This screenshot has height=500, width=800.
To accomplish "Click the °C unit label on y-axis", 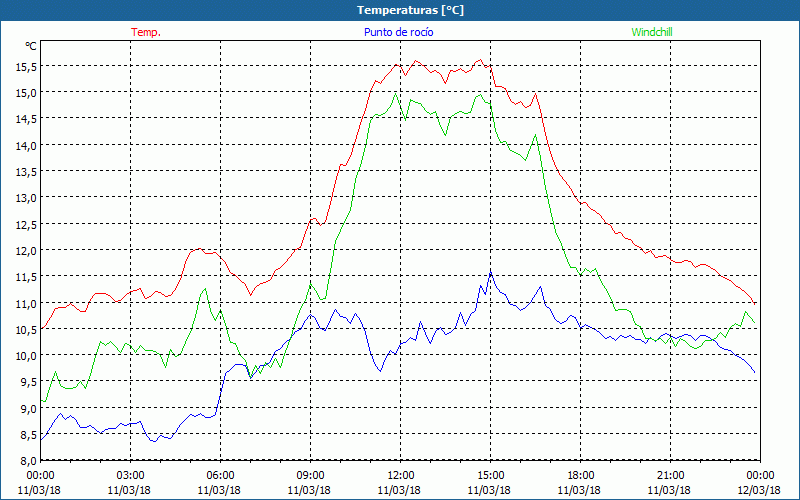I will point(31,46).
